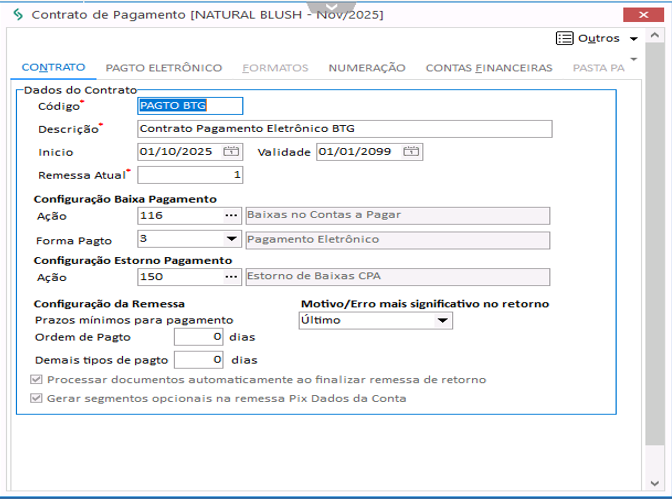Click the Código field with PAGTO BTG

(x=190, y=106)
